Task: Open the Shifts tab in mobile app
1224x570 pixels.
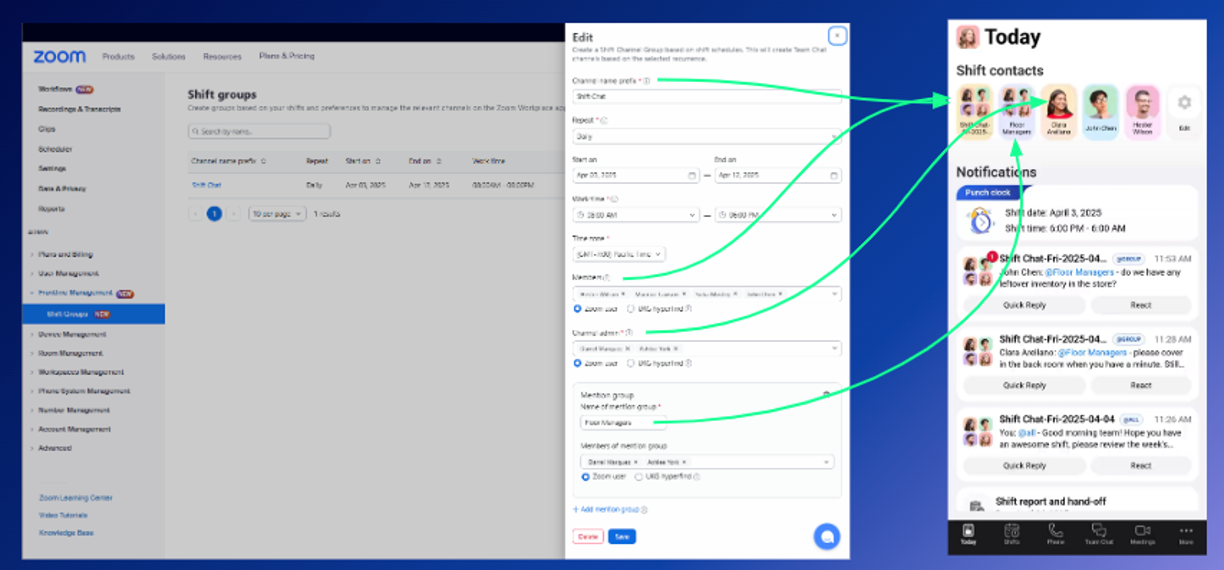Action: (x=1011, y=535)
